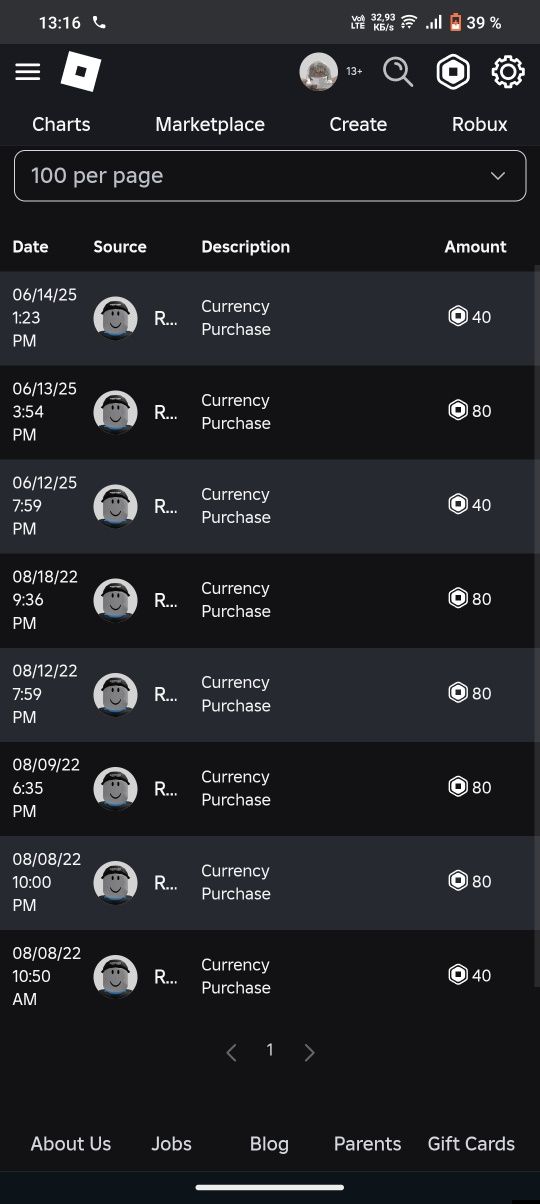Switch to the Charts tab
This screenshot has width=540, height=1204.
[61, 124]
